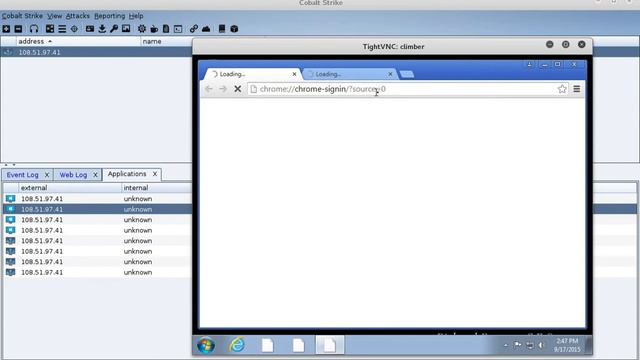Switch to the Pivot Graph view icon
Screen dimensions: 640x360
pyautogui.click(x=50, y=29)
